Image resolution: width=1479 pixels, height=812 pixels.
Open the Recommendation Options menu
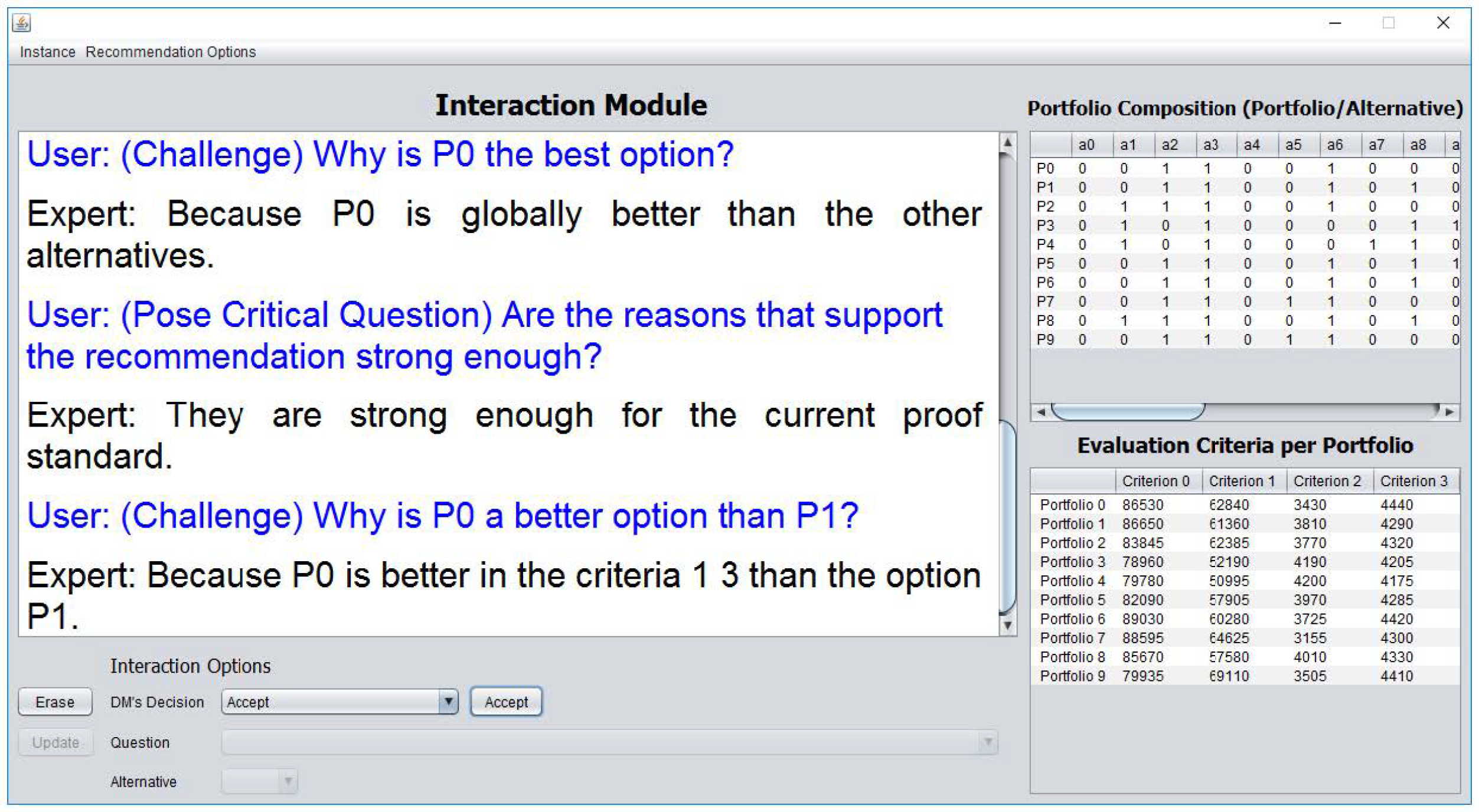[171, 52]
